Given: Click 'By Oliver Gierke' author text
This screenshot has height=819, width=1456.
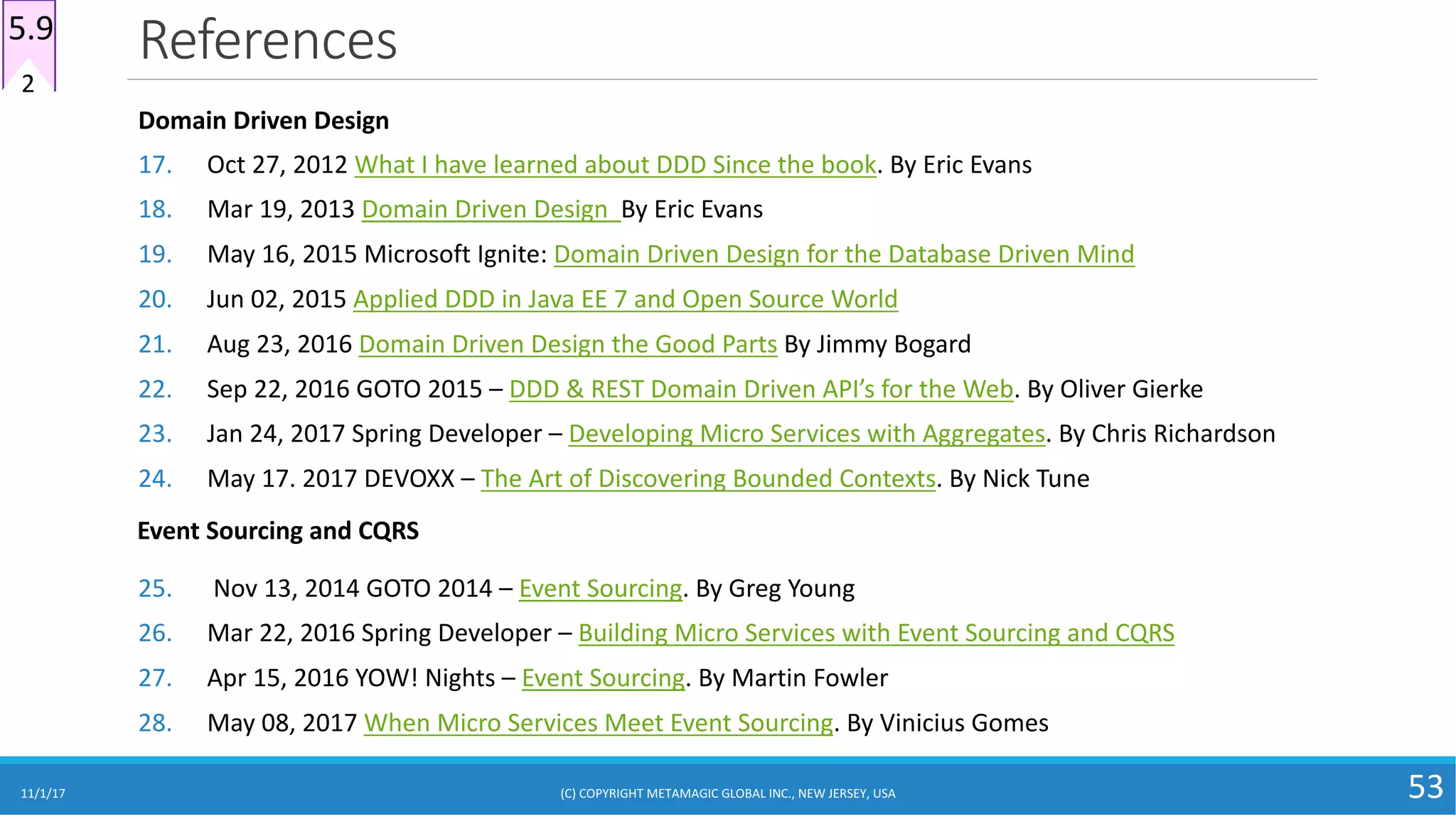Looking at the screenshot, I should (1115, 390).
